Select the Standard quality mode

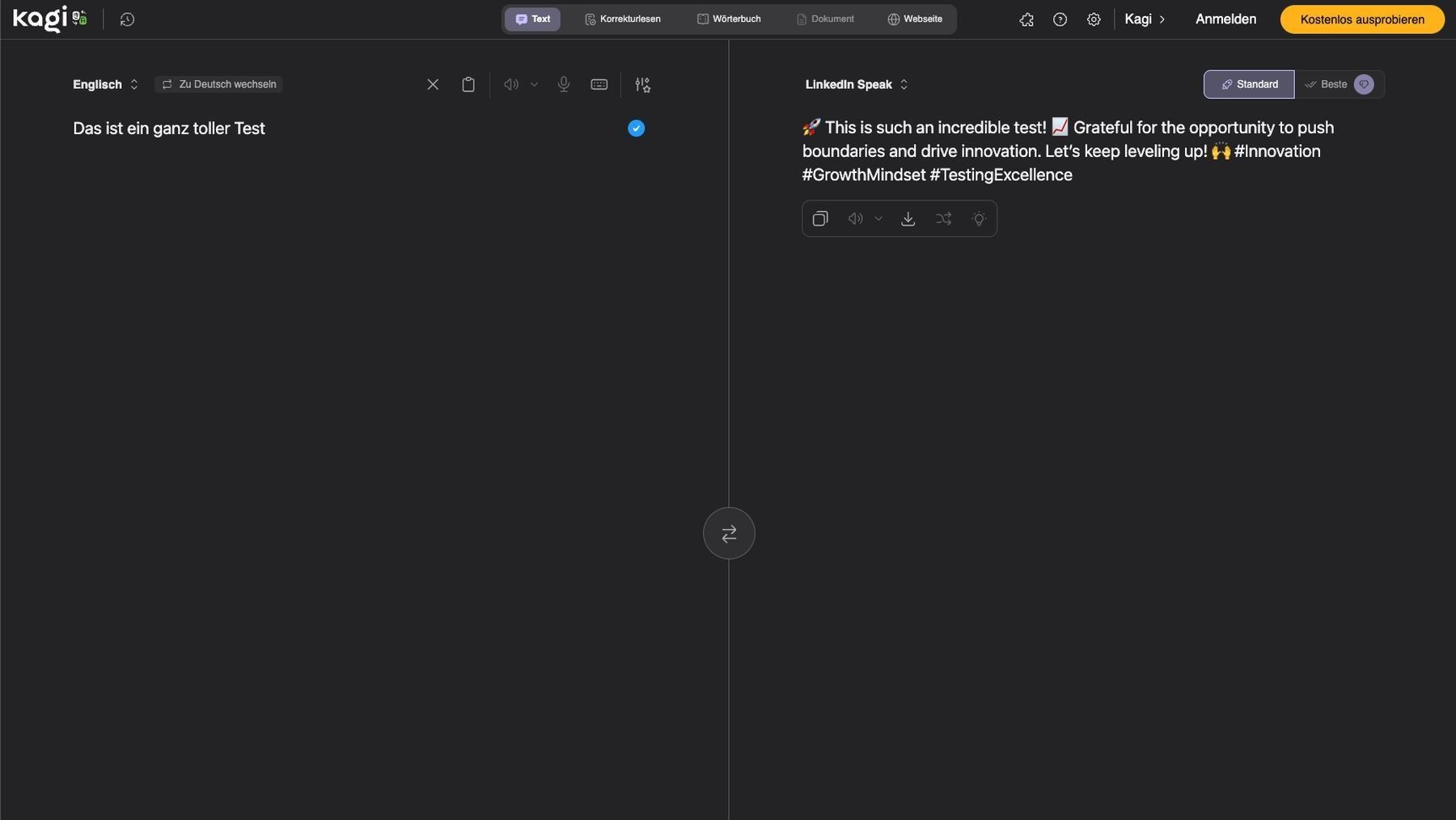tap(1248, 84)
